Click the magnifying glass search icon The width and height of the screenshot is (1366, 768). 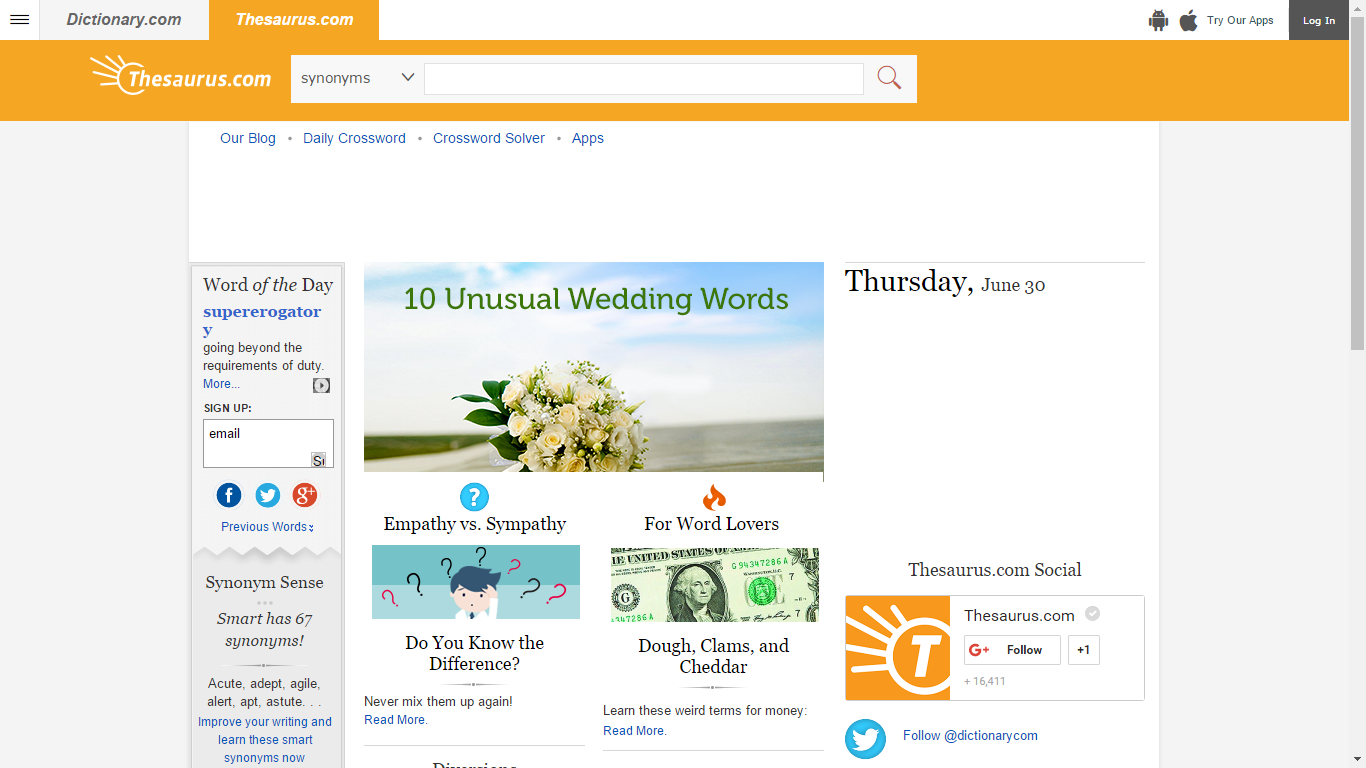click(x=888, y=77)
